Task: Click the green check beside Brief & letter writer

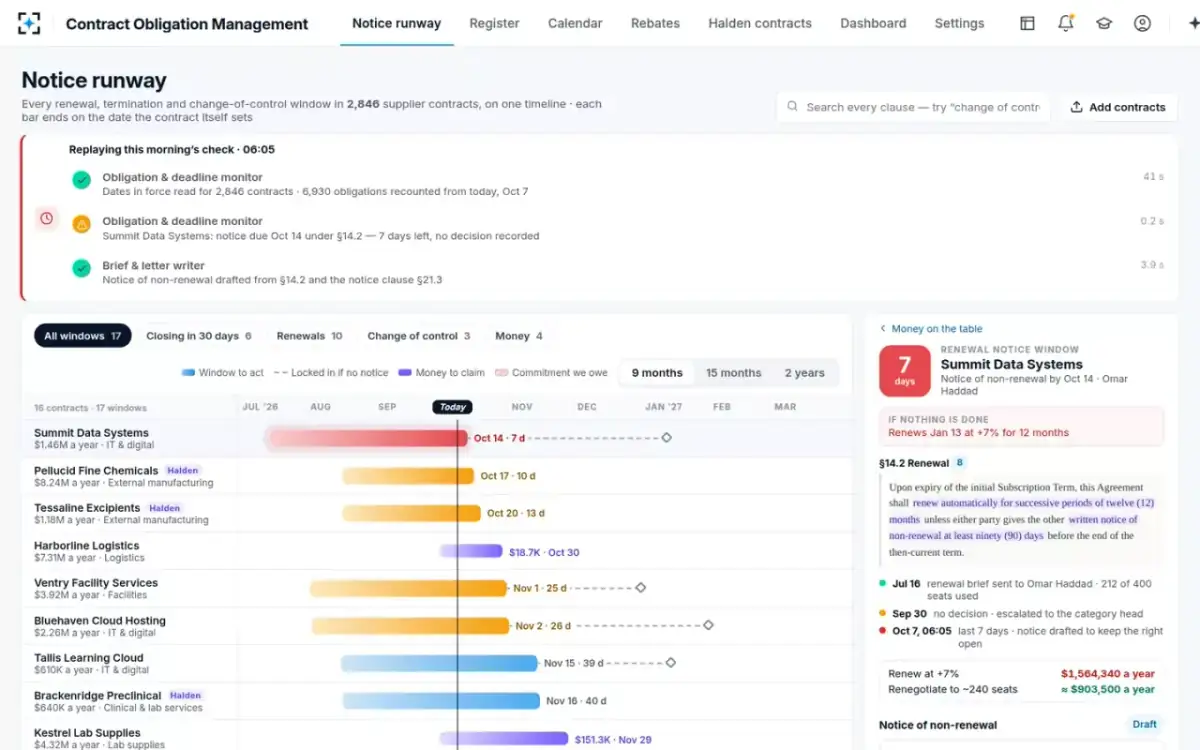Action: (x=81, y=268)
